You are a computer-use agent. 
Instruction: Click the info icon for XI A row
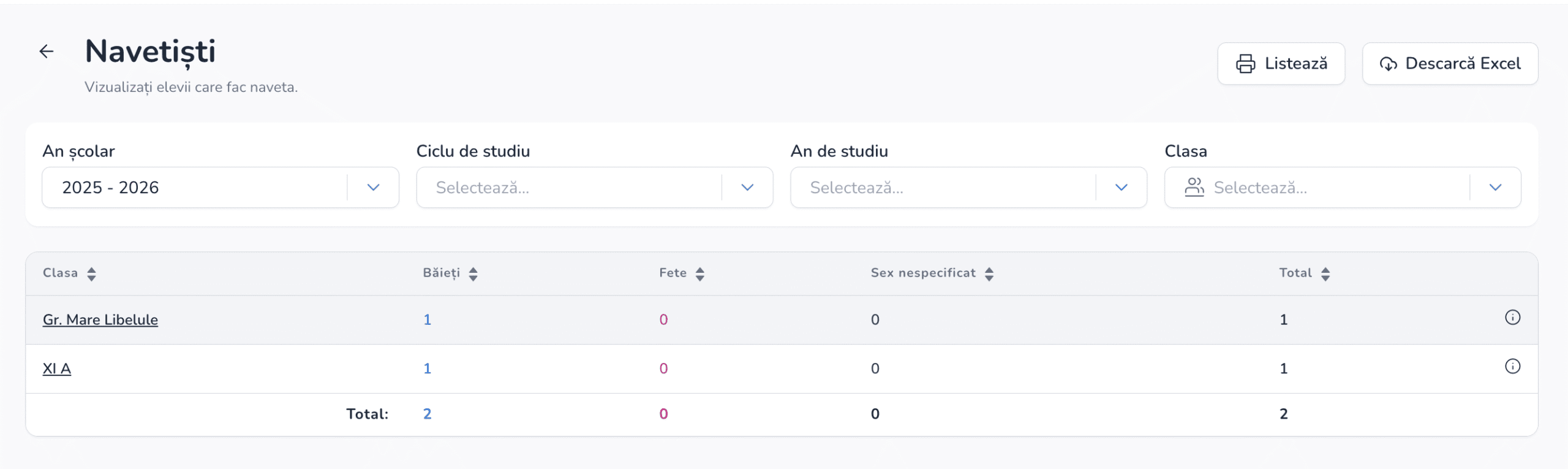(1512, 367)
